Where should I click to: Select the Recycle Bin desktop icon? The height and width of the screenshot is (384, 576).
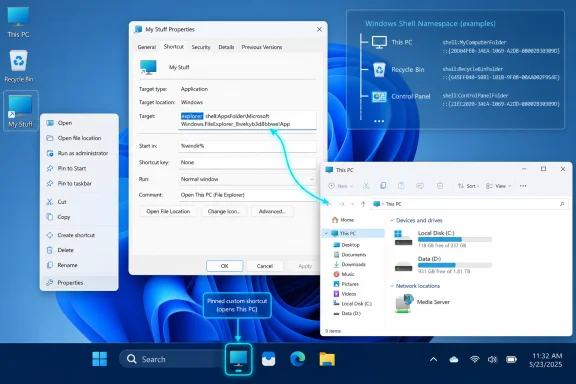(x=18, y=66)
